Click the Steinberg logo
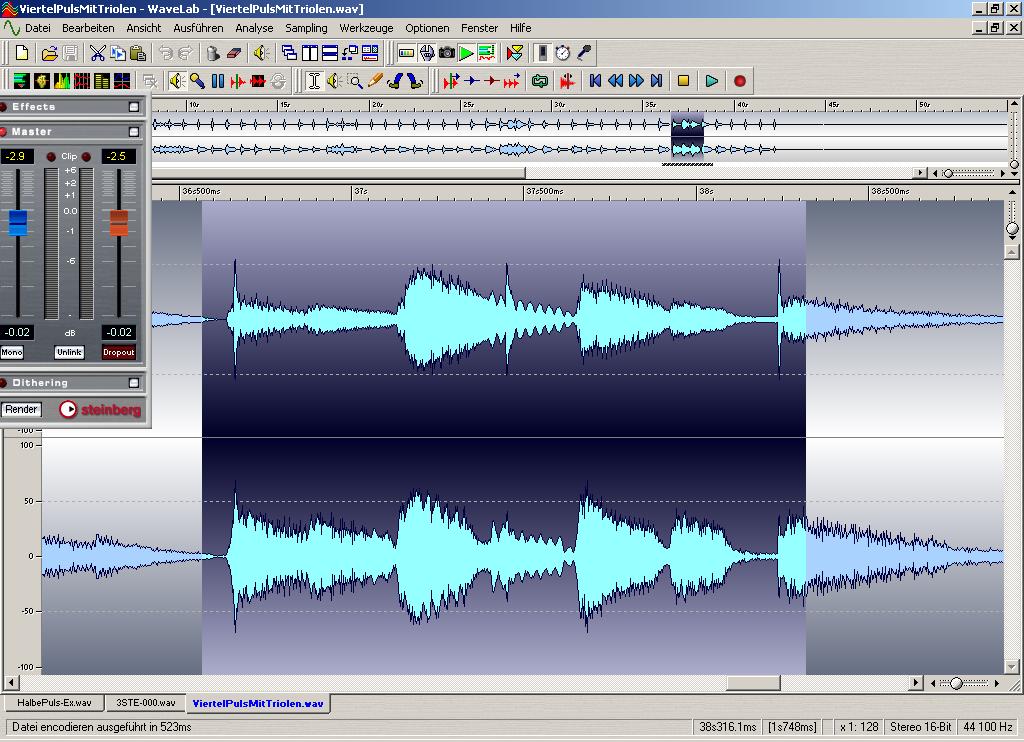 tap(100, 410)
